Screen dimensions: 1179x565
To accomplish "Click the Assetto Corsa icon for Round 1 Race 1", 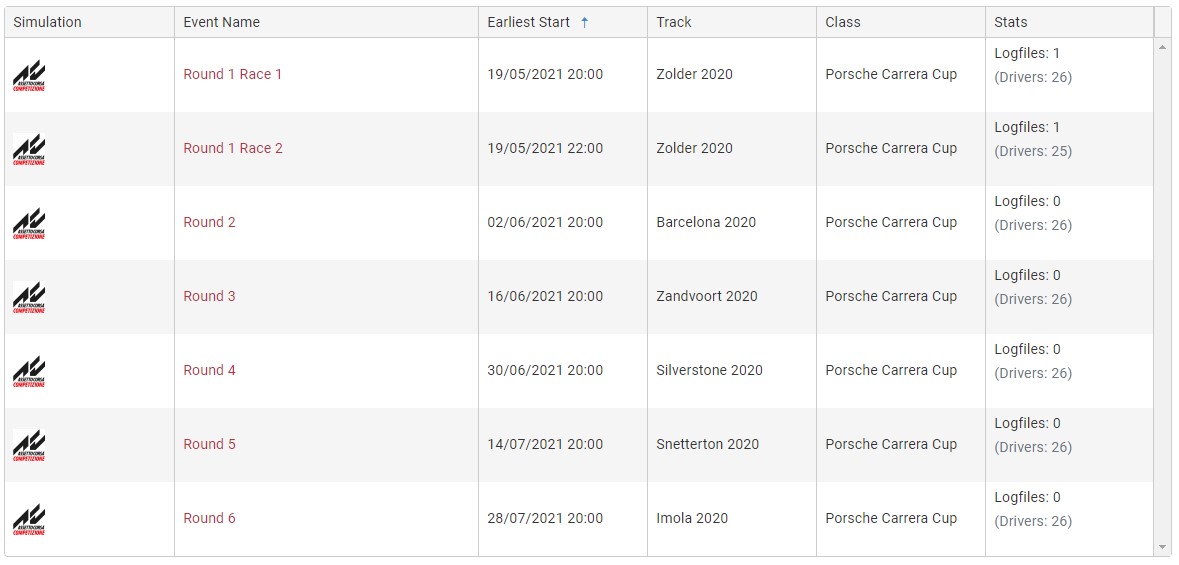I will tap(29, 75).
